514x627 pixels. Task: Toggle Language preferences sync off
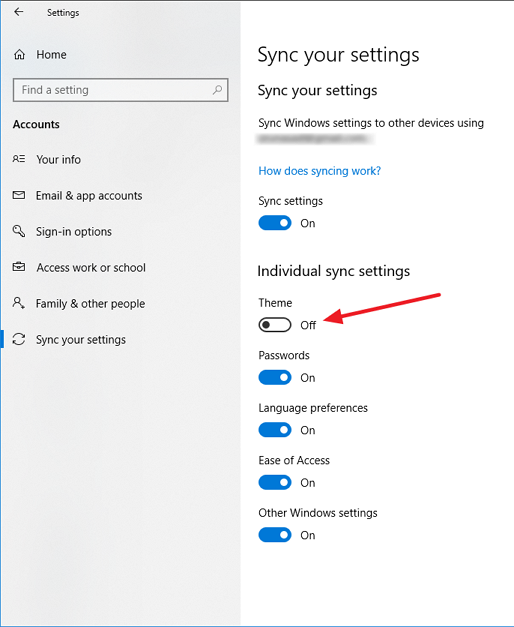tap(275, 430)
